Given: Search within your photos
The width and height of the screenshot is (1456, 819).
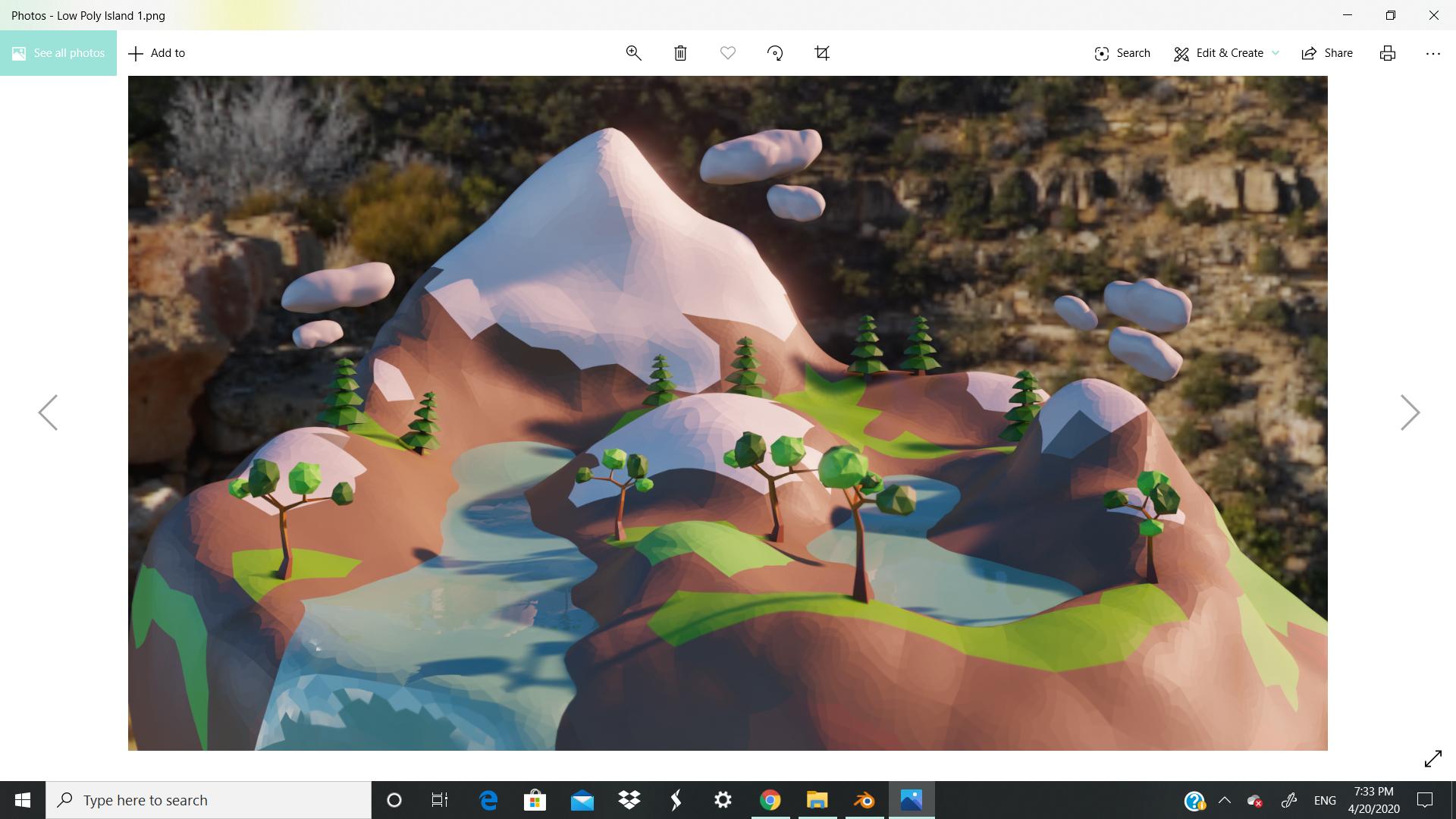Looking at the screenshot, I should [x=1122, y=53].
